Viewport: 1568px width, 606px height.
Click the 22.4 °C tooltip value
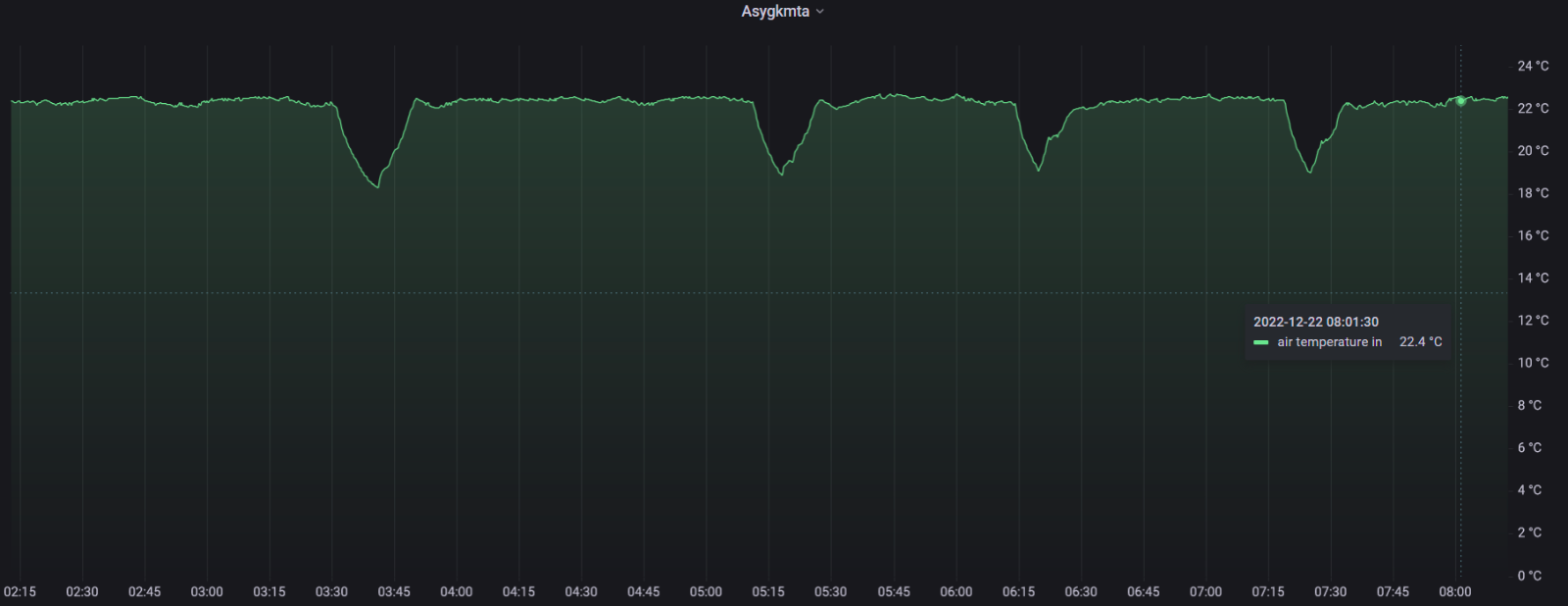coord(1421,342)
